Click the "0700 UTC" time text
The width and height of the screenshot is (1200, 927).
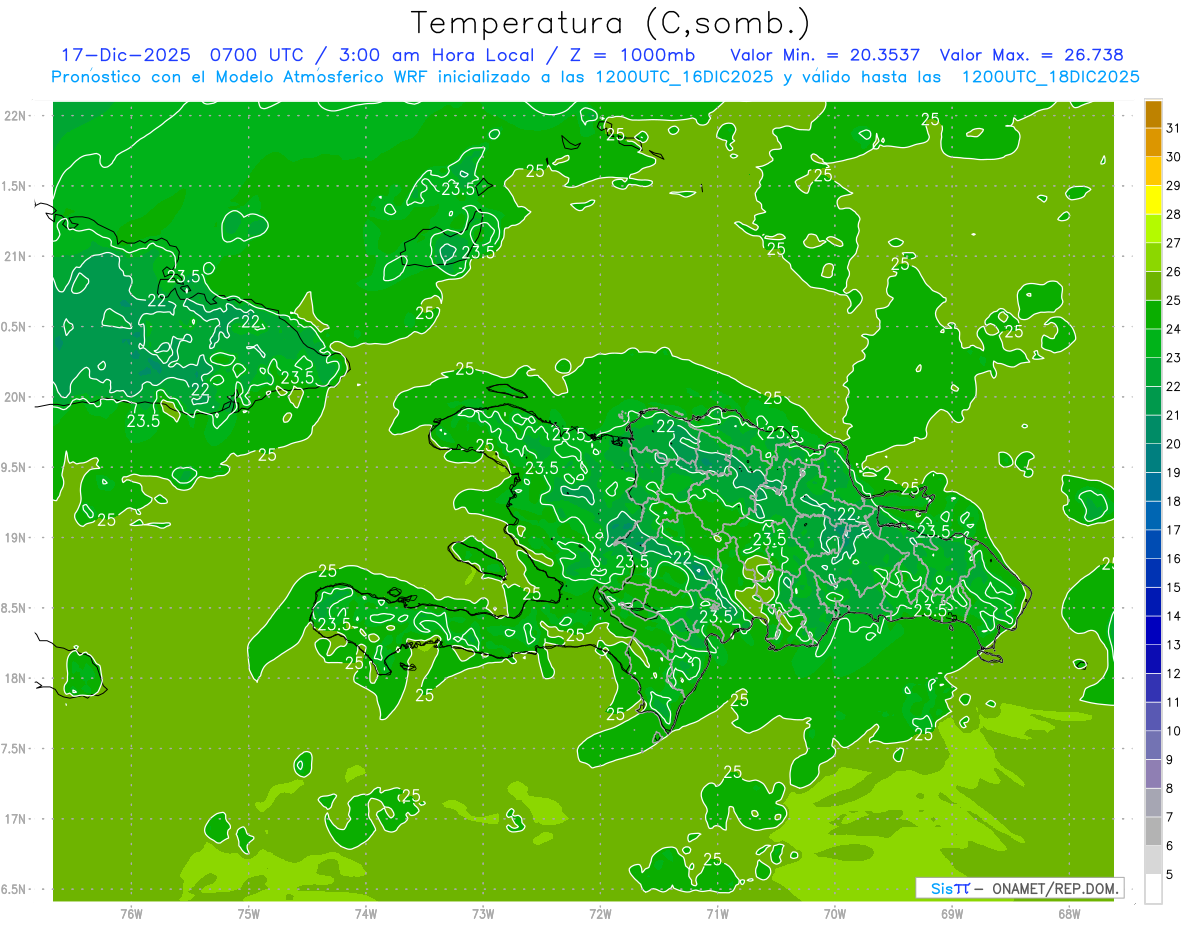click(x=258, y=55)
